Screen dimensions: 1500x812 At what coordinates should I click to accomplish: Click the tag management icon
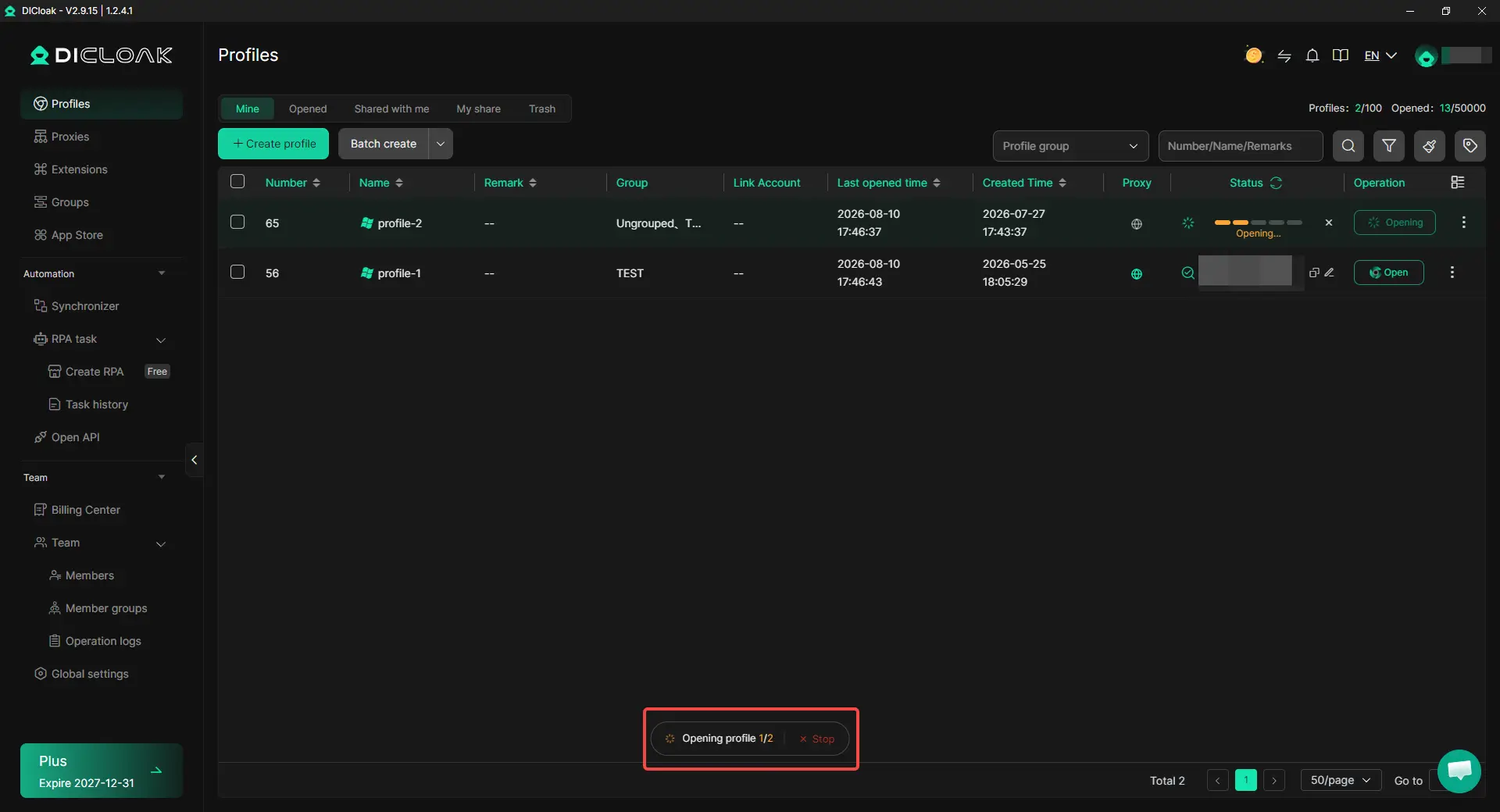pos(1470,146)
